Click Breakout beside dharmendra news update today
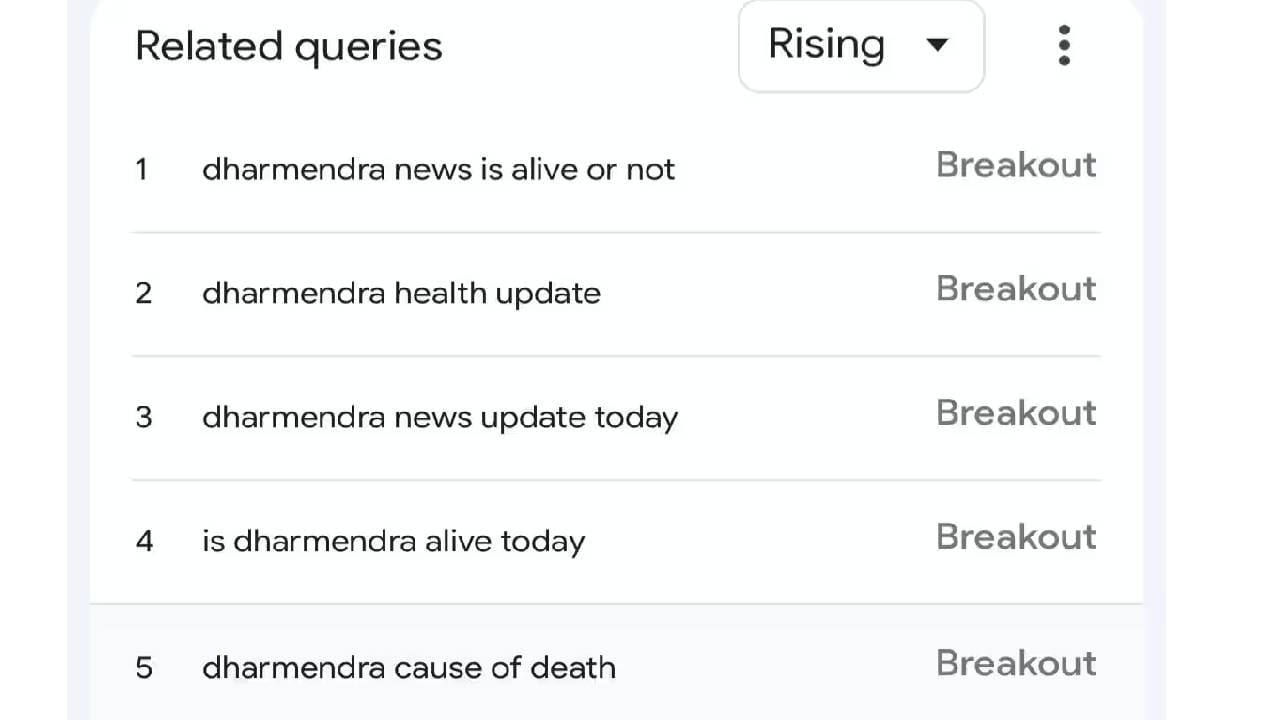The image size is (1280, 720). tap(1016, 413)
